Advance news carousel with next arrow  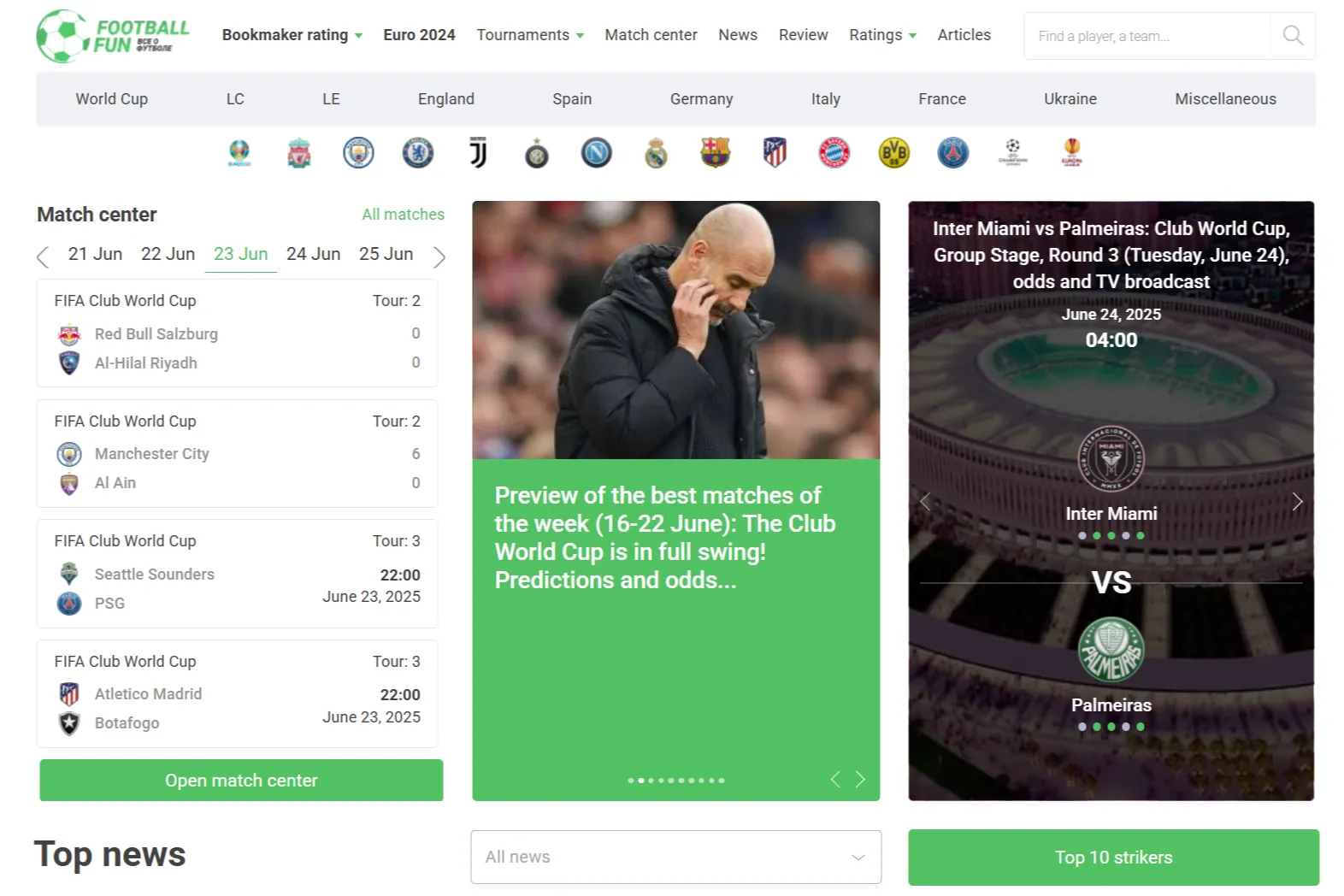860,779
